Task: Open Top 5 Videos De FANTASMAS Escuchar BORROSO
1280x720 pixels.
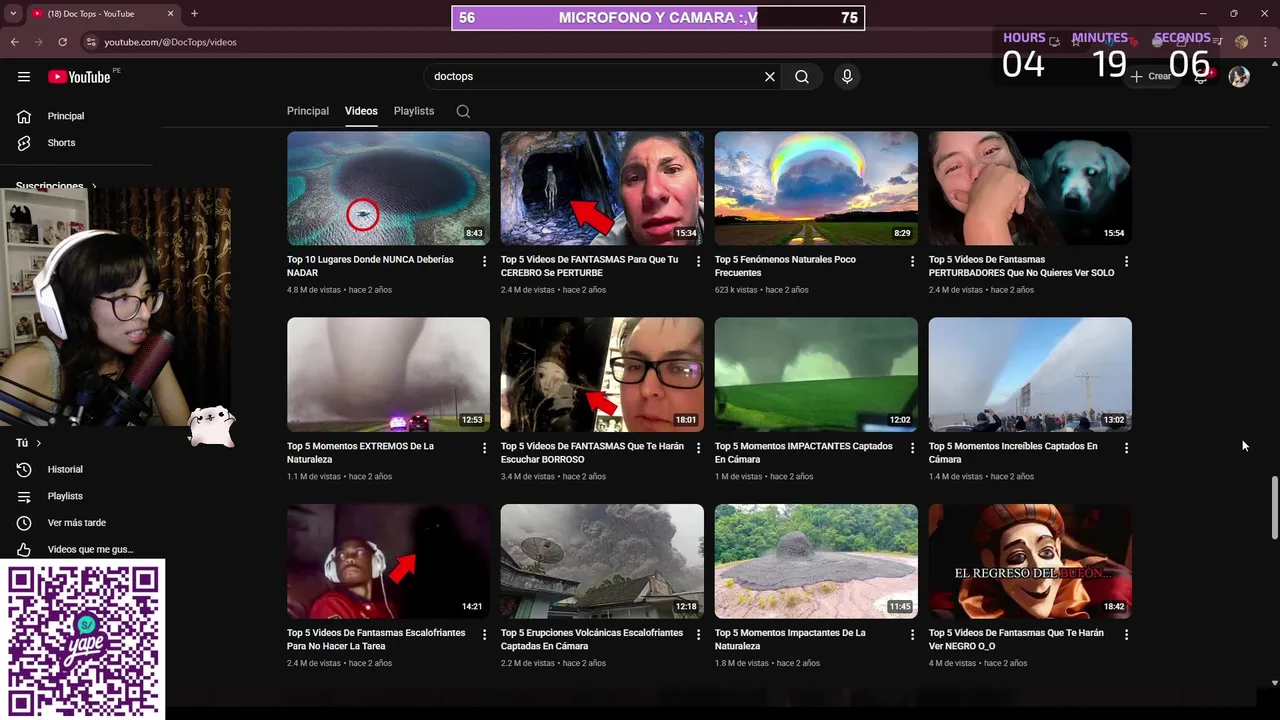Action: pyautogui.click(x=592, y=453)
